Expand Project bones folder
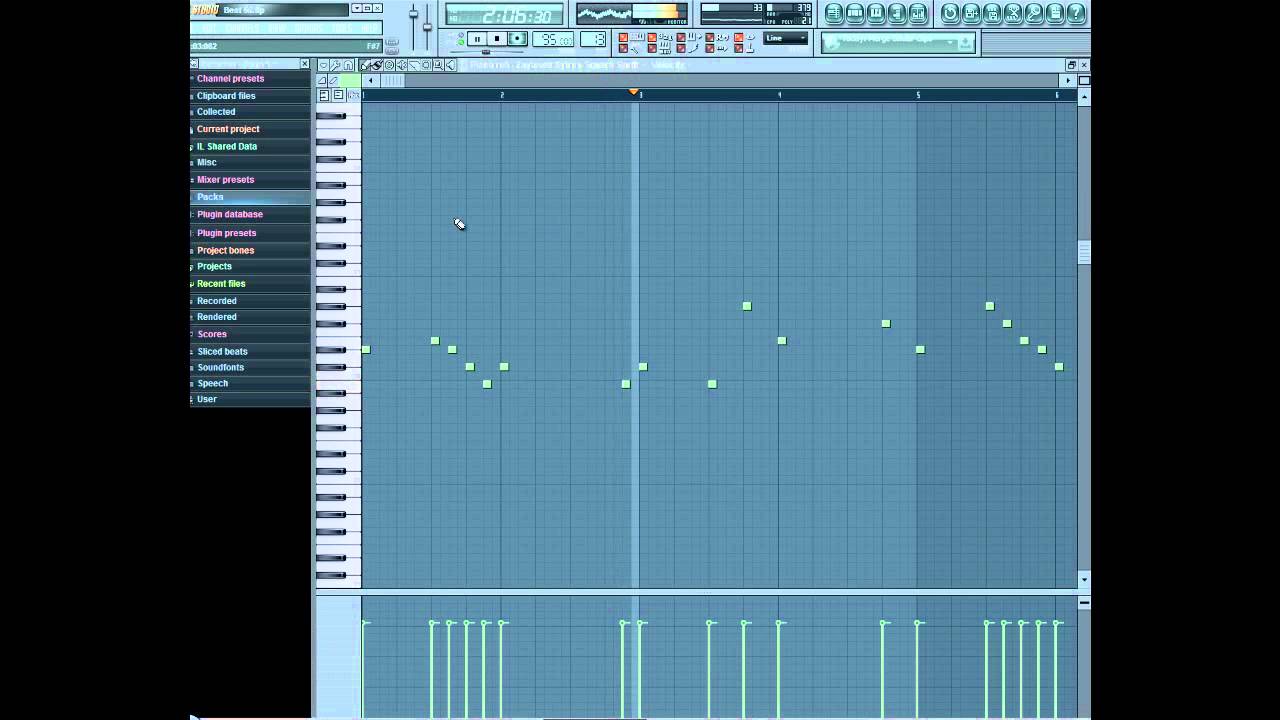Image resolution: width=1280 pixels, height=720 pixels. click(225, 250)
